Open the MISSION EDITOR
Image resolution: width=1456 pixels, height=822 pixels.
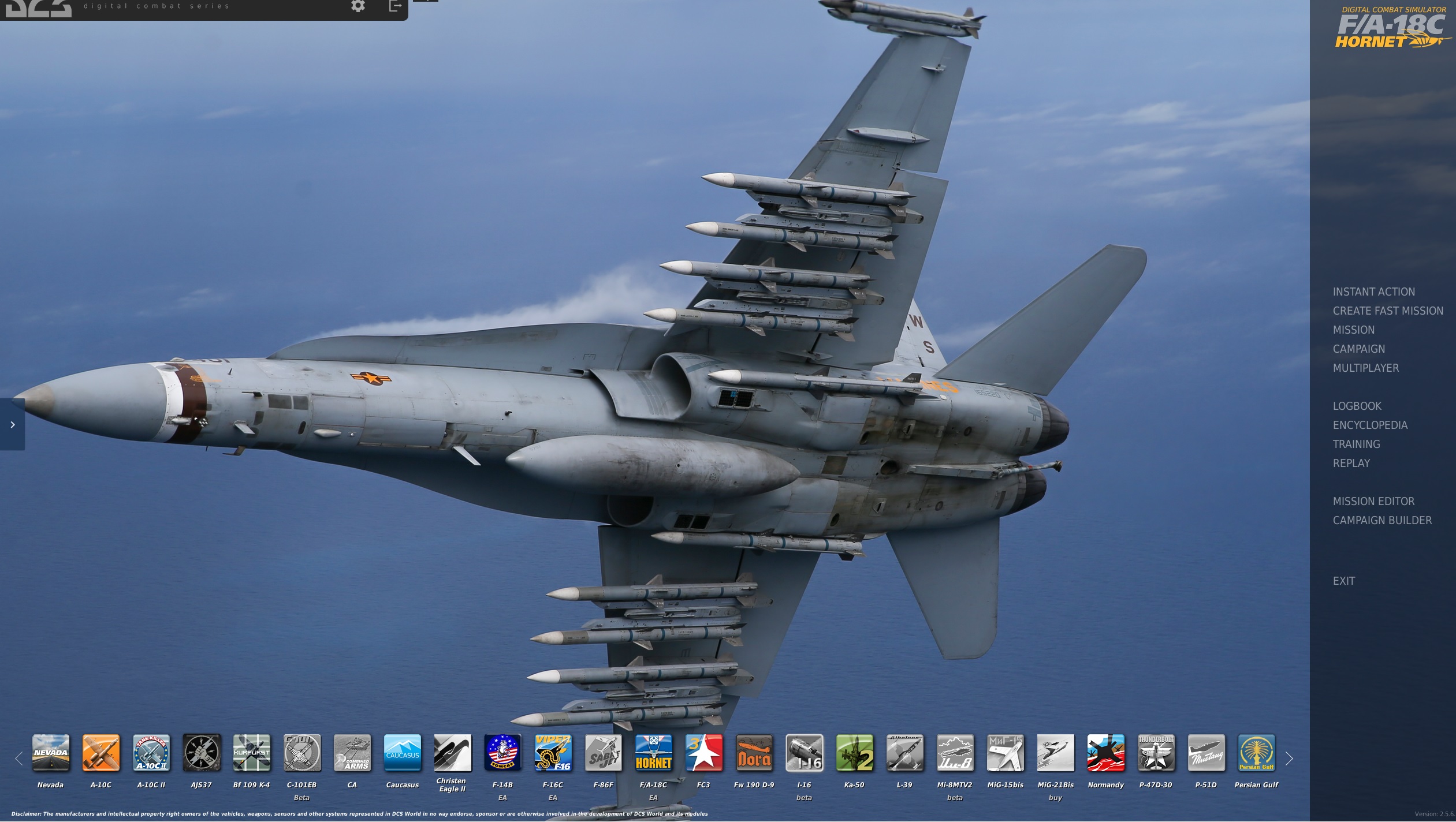[1373, 502]
